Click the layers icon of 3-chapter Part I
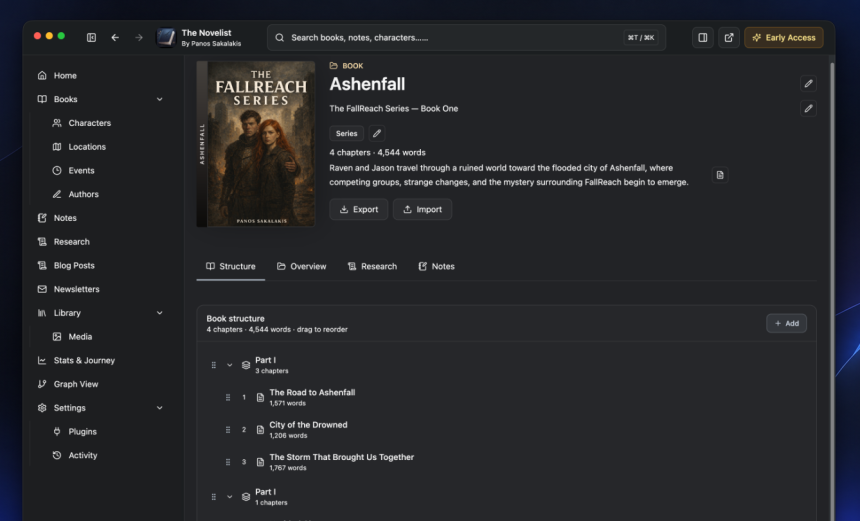 pyautogui.click(x=246, y=365)
